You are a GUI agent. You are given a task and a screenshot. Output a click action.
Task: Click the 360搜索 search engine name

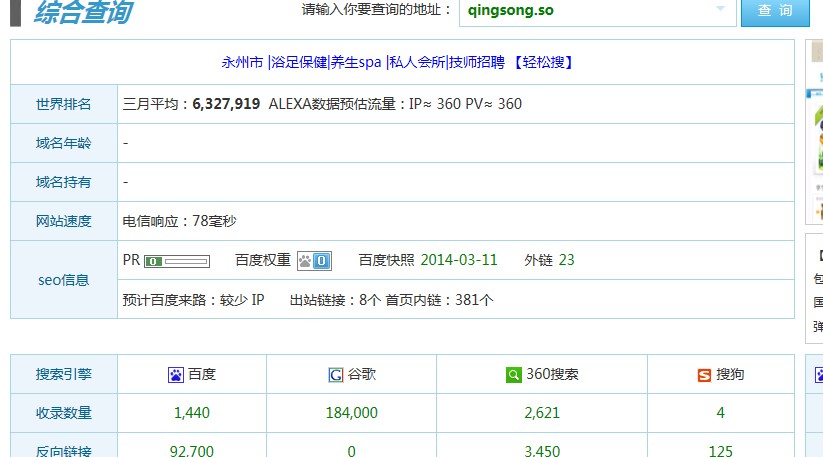click(x=552, y=375)
